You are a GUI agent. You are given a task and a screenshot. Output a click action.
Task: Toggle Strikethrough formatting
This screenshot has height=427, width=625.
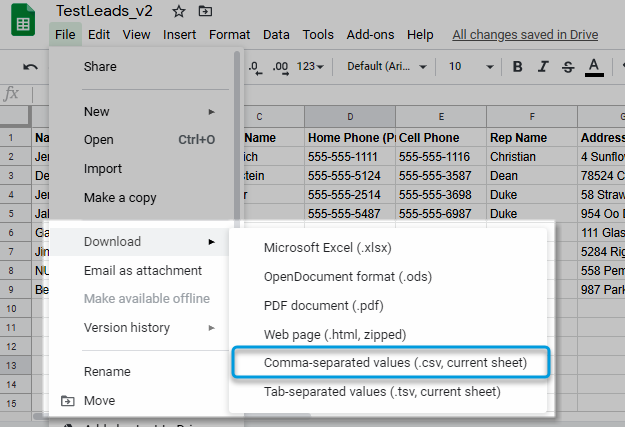point(568,67)
